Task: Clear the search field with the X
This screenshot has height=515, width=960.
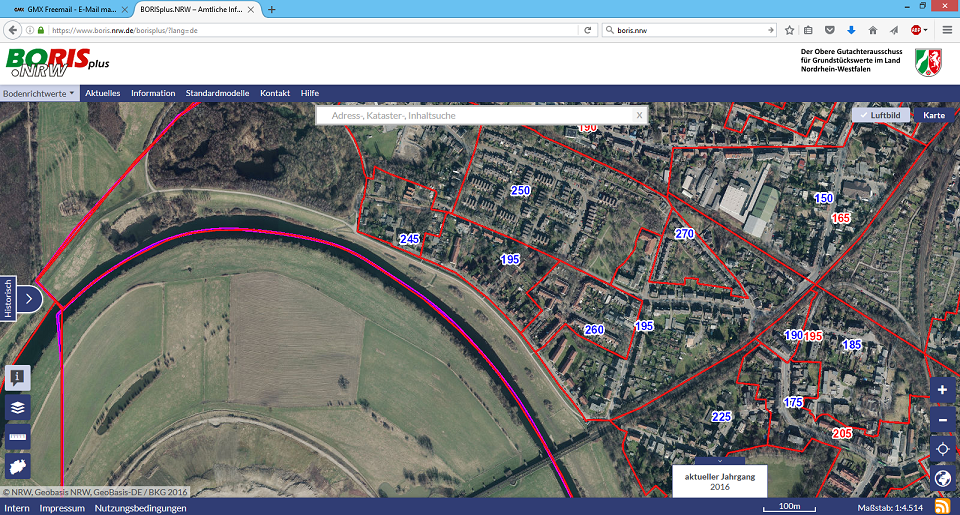Action: click(639, 116)
